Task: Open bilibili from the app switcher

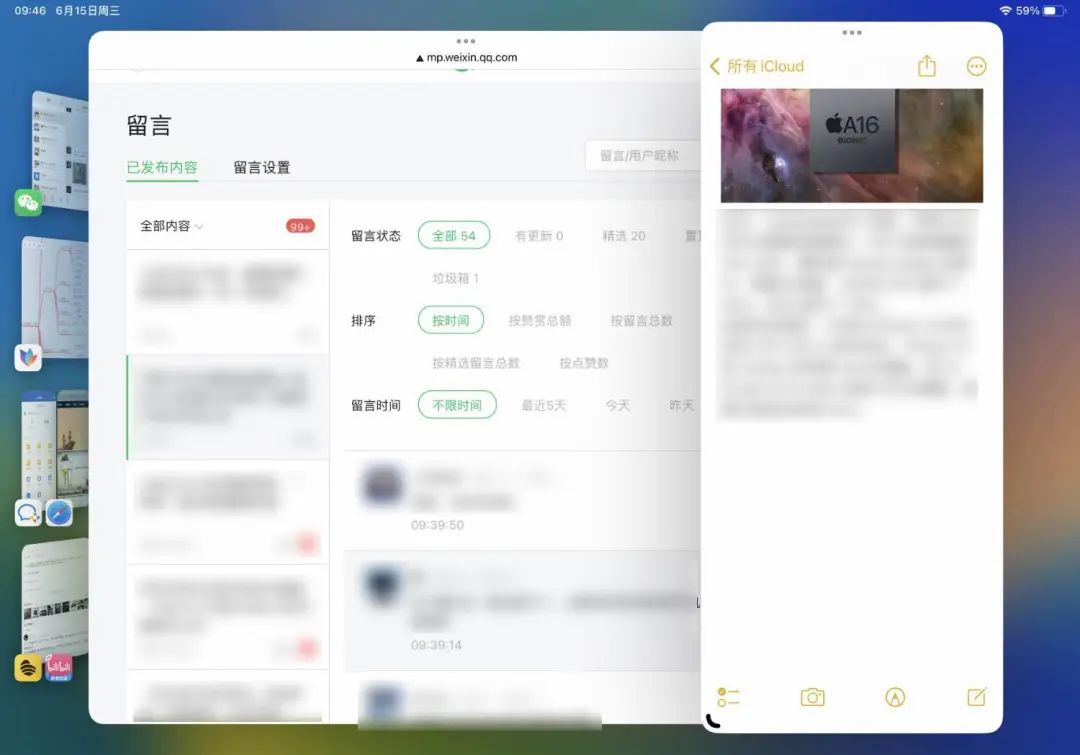Action: [x=60, y=666]
